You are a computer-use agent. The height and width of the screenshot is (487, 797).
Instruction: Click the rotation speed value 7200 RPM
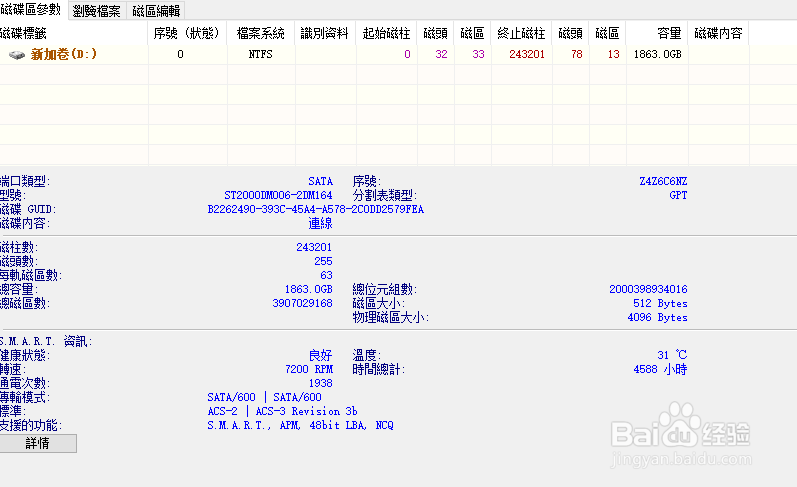coord(309,369)
